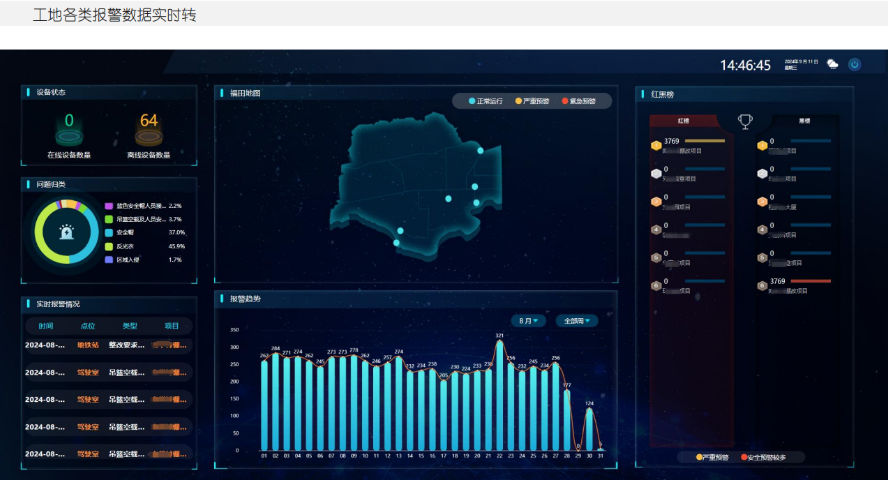This screenshot has height=480, width=888.
Task: Click the 类型 column header in alarm table
Action: [130, 326]
